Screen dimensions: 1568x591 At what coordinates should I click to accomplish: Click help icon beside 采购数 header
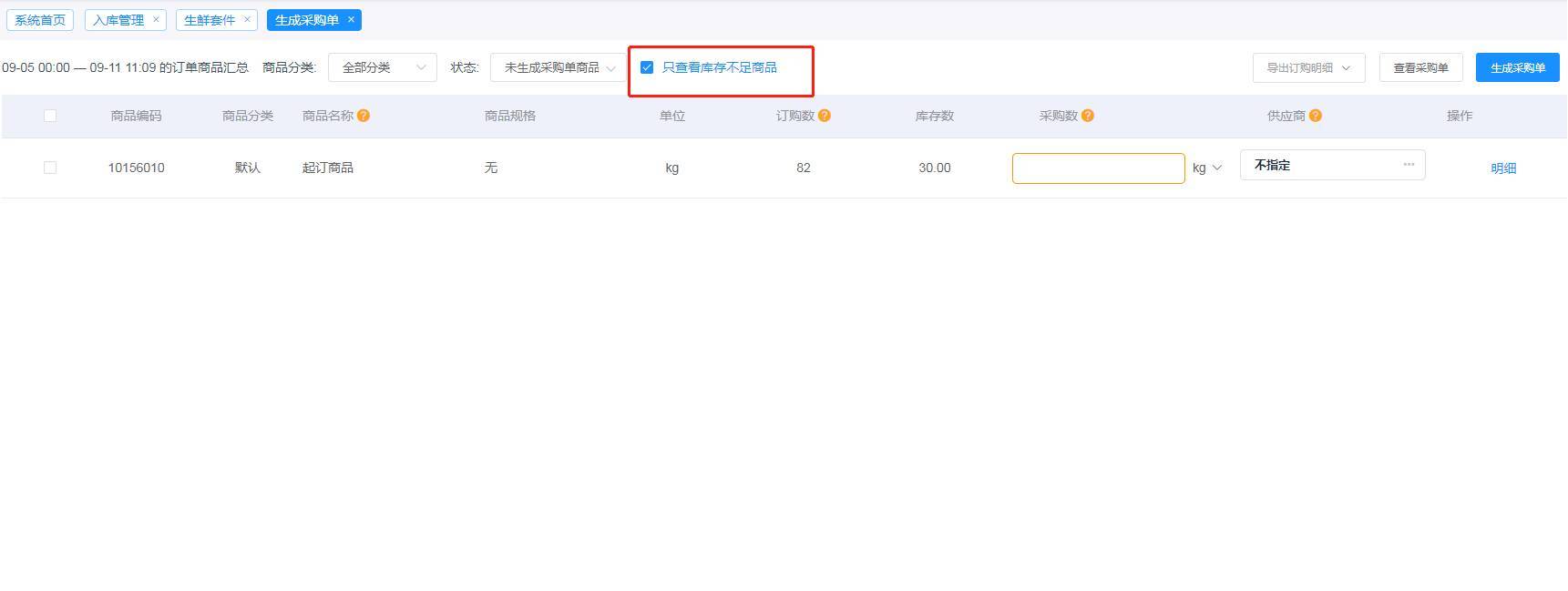coord(1088,116)
